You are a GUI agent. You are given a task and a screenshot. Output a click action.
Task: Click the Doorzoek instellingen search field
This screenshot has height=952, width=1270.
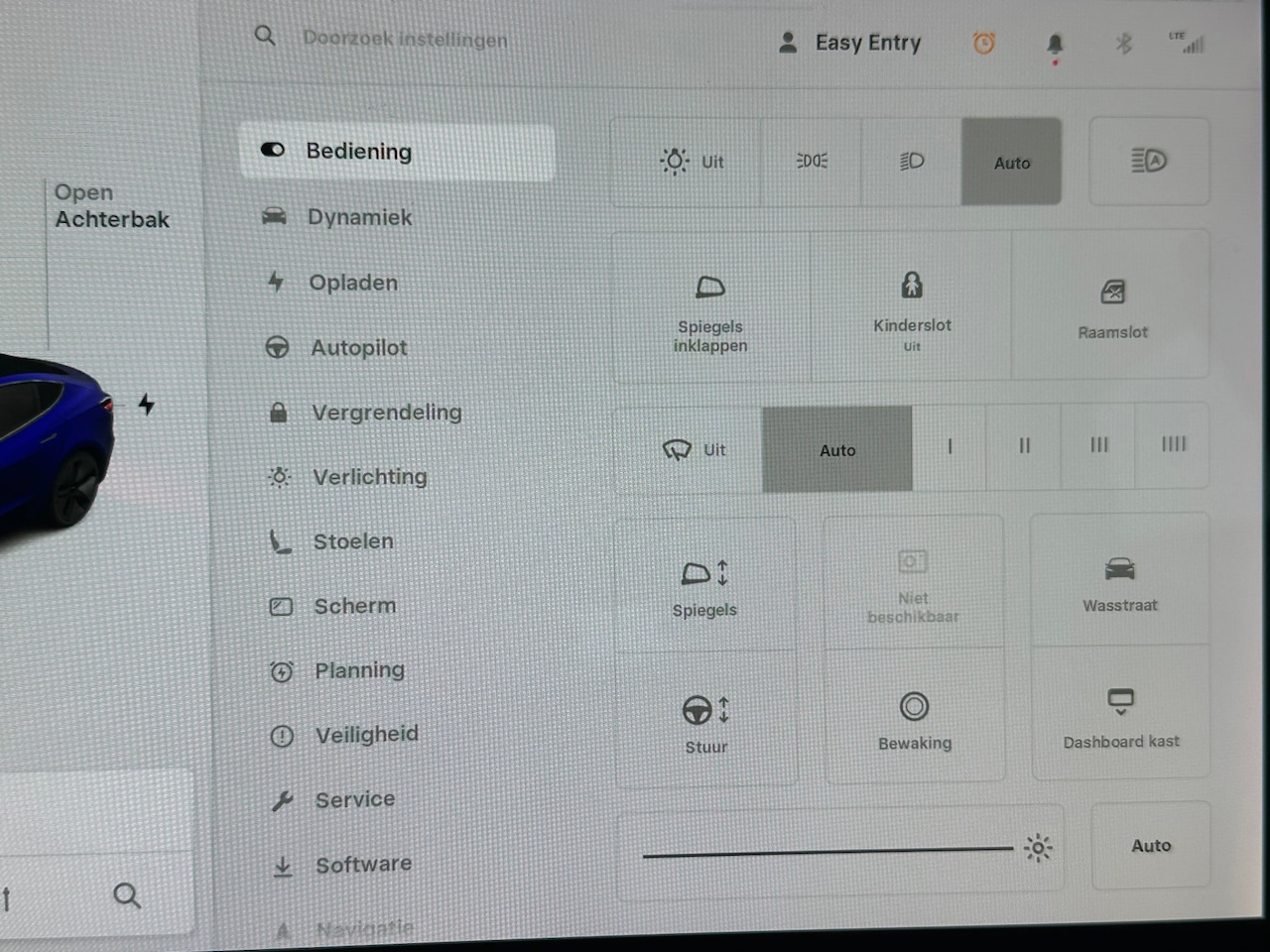tap(405, 39)
